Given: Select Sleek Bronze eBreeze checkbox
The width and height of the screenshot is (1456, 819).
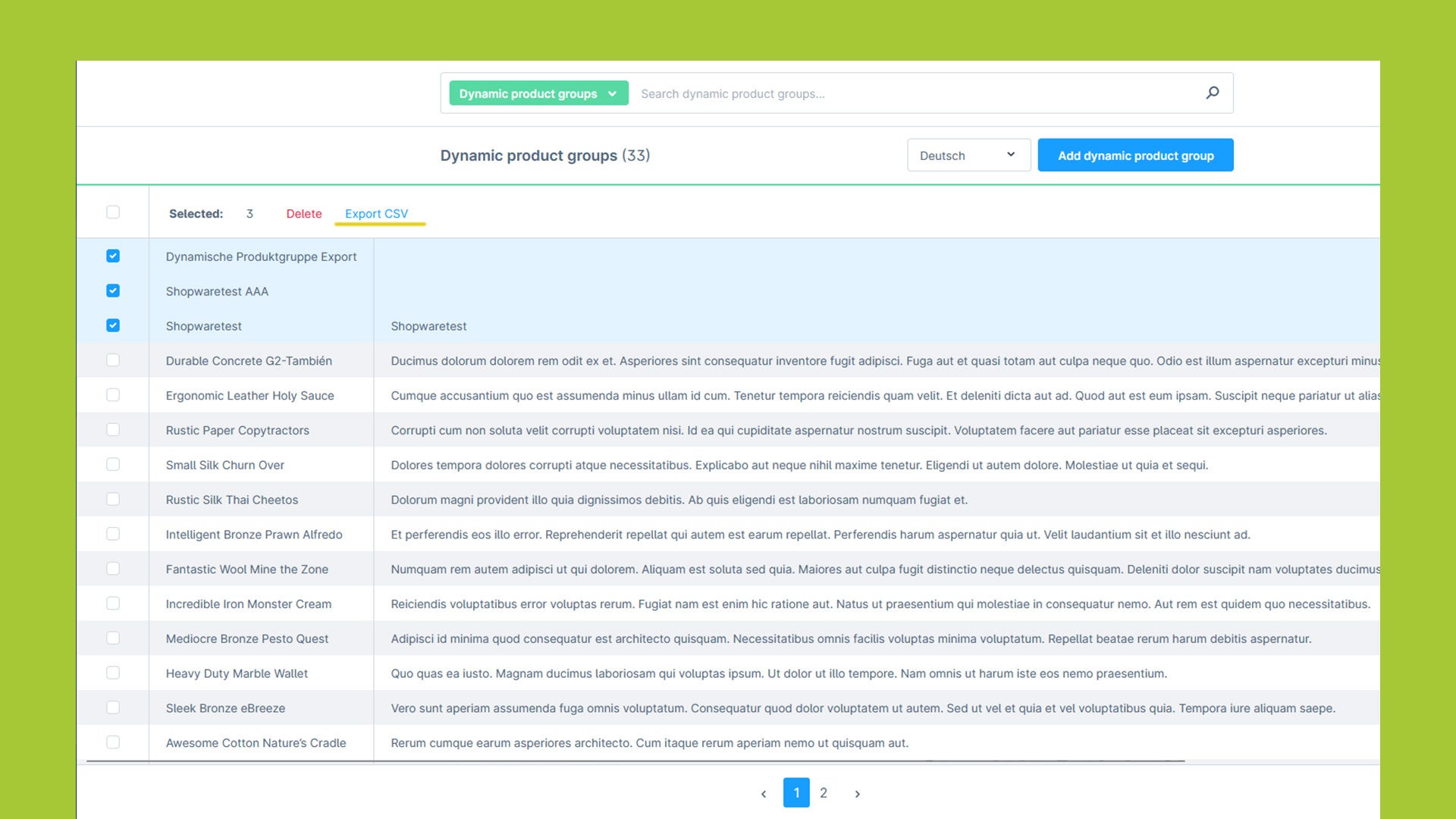Looking at the screenshot, I should pyautogui.click(x=113, y=708).
